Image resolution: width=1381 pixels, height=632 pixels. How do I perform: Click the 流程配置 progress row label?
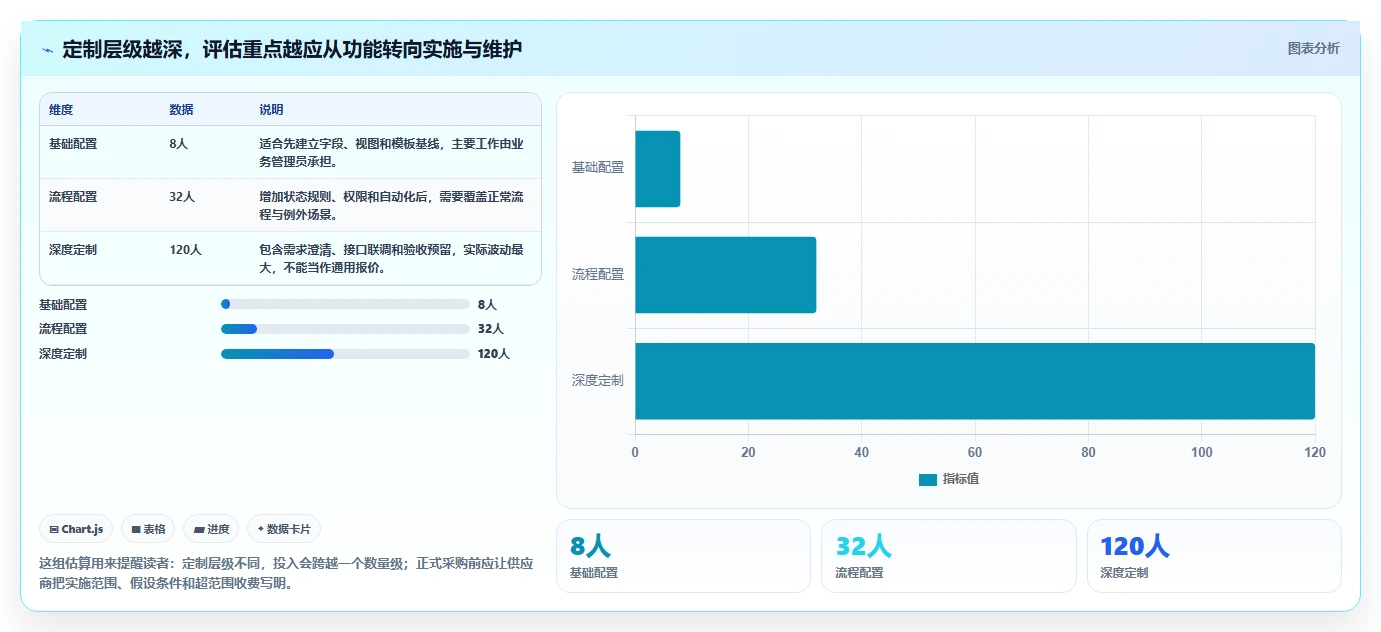pos(63,329)
